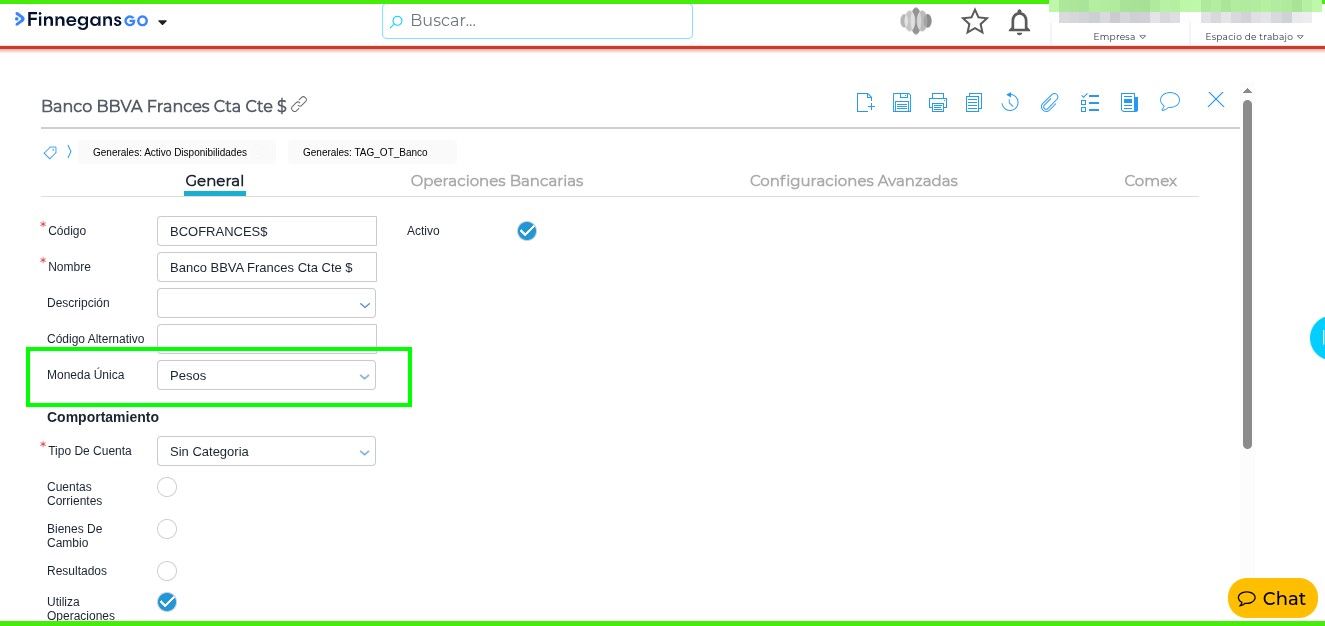Open notifications bell icon

[x=1019, y=22]
